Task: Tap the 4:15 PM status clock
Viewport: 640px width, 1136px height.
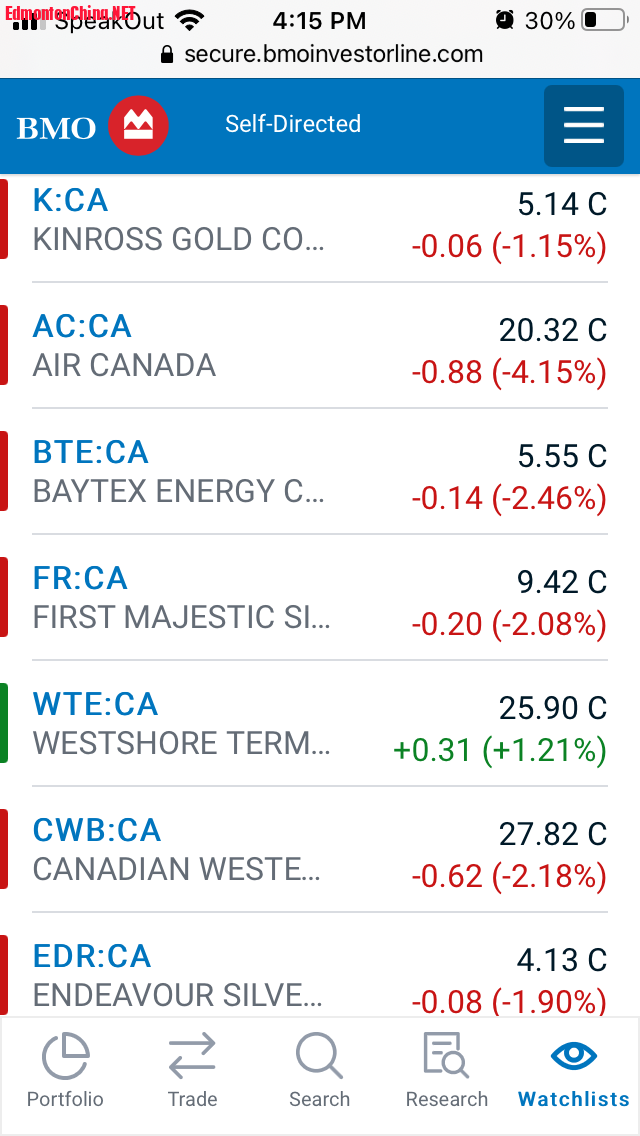Action: [319, 20]
